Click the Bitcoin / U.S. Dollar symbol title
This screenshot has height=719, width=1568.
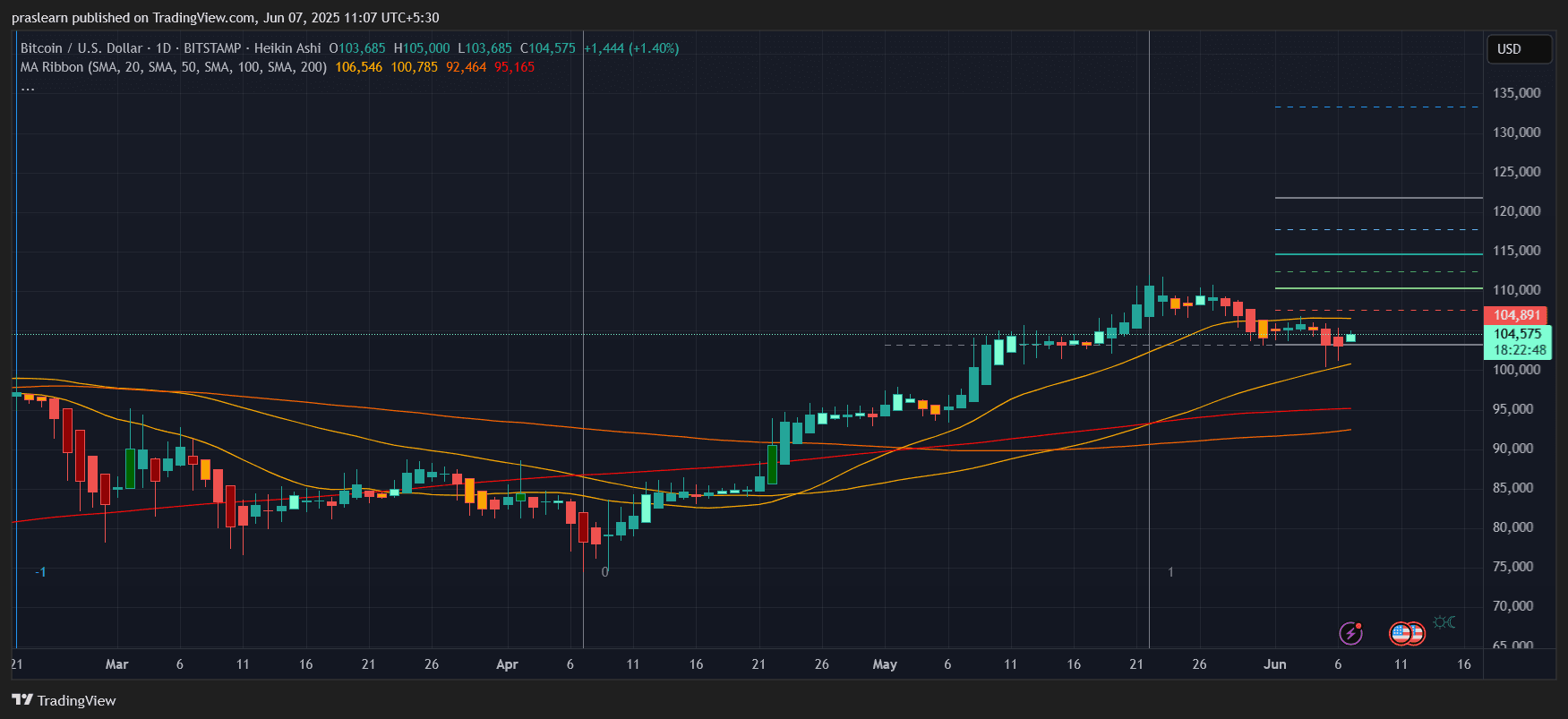pyautogui.click(x=81, y=48)
